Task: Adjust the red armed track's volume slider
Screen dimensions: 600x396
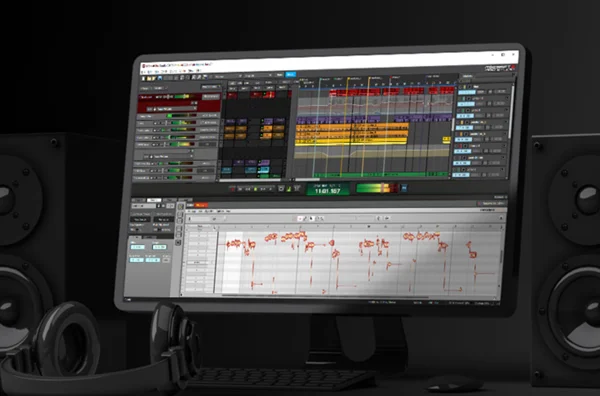Action: point(183,97)
